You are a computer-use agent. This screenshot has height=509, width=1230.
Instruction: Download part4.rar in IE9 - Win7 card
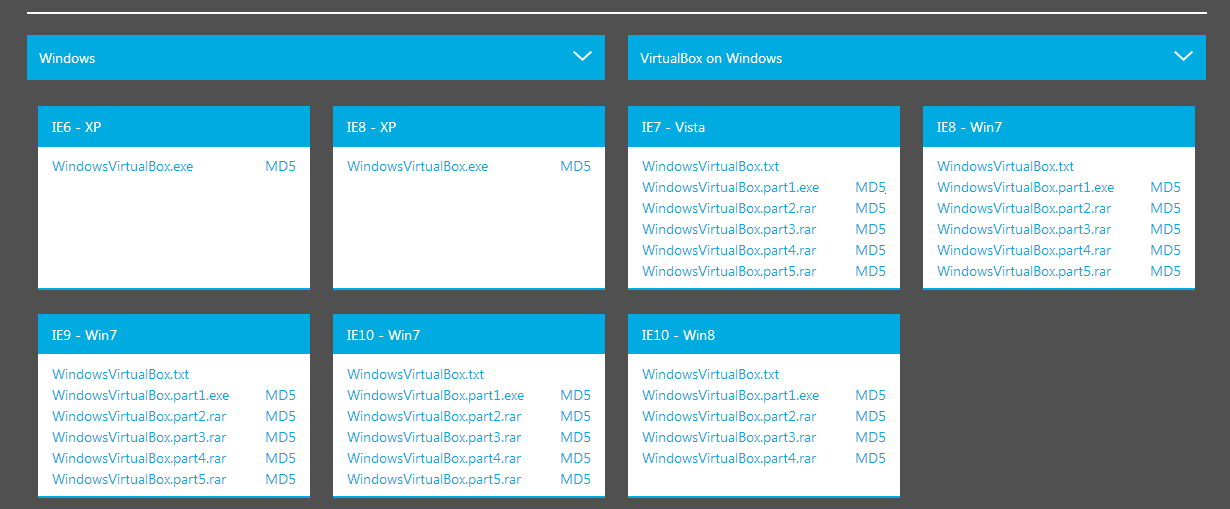point(139,458)
